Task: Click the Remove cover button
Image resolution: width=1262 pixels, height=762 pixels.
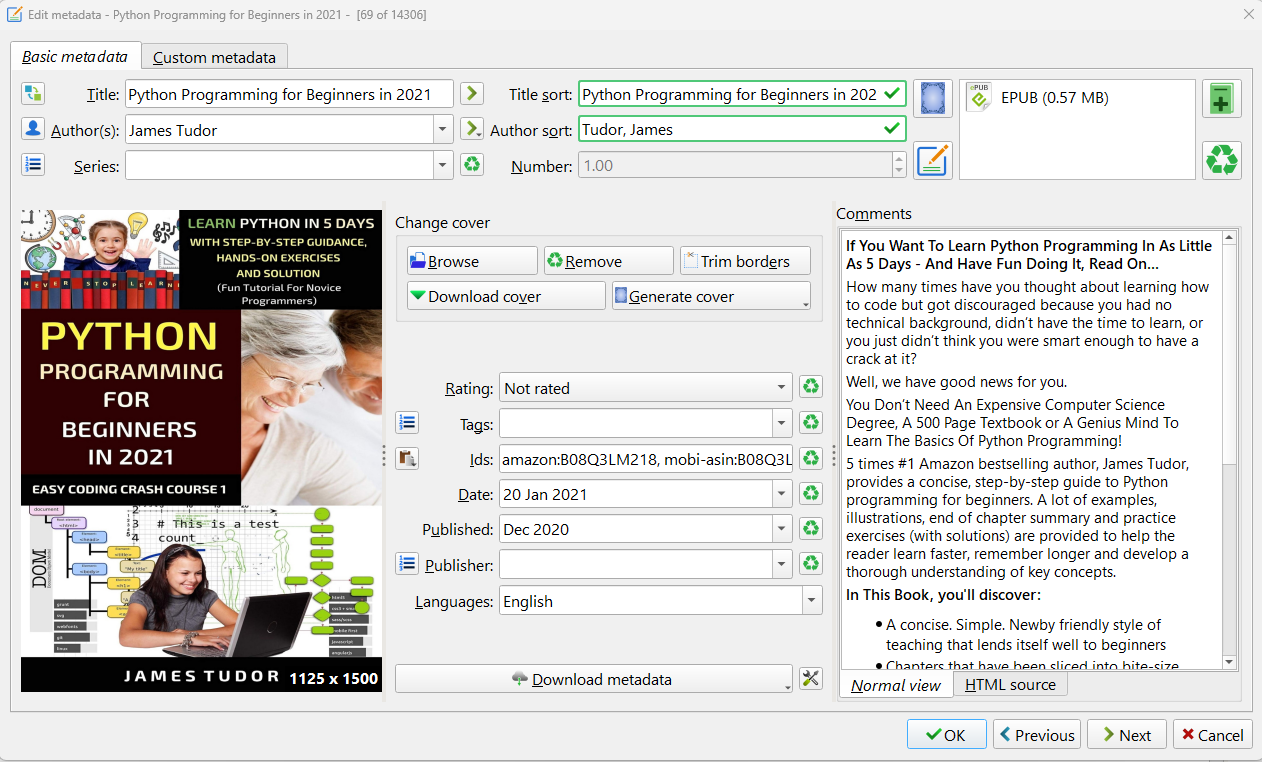Action: coord(609,261)
